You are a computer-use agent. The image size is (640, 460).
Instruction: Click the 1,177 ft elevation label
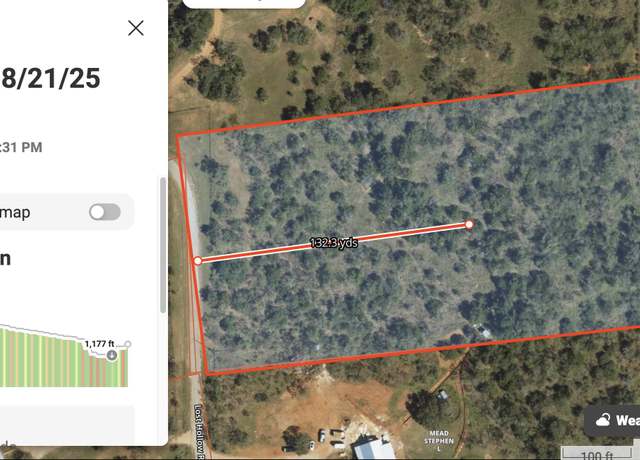click(99, 344)
